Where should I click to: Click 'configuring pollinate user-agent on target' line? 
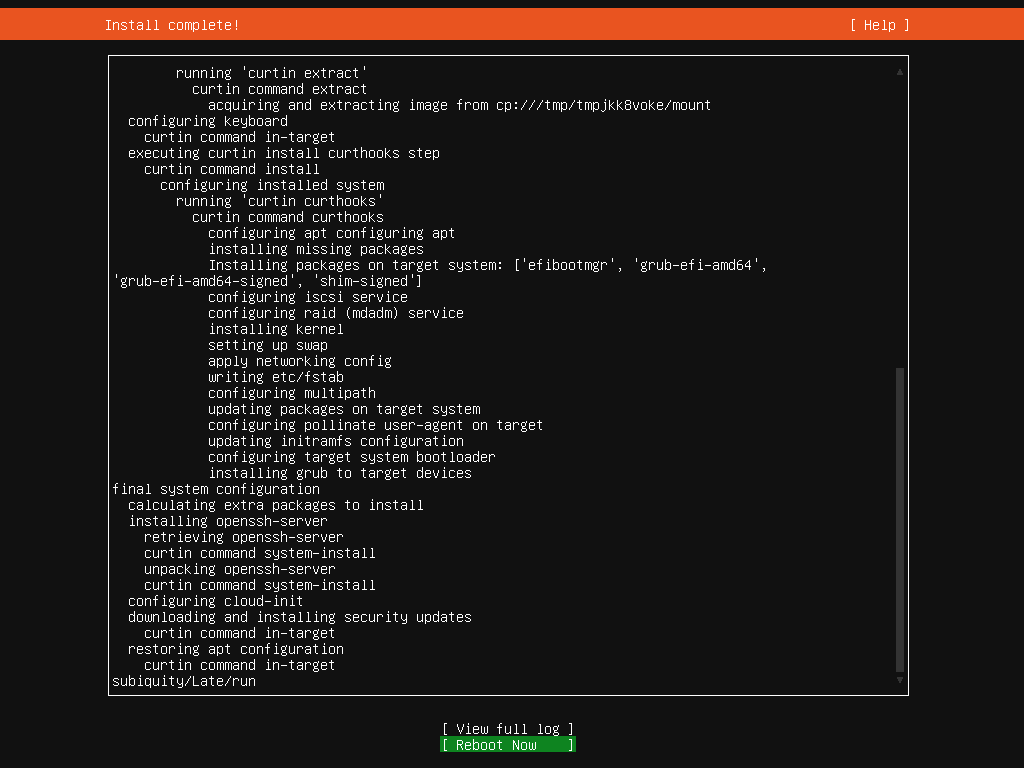[376, 425]
